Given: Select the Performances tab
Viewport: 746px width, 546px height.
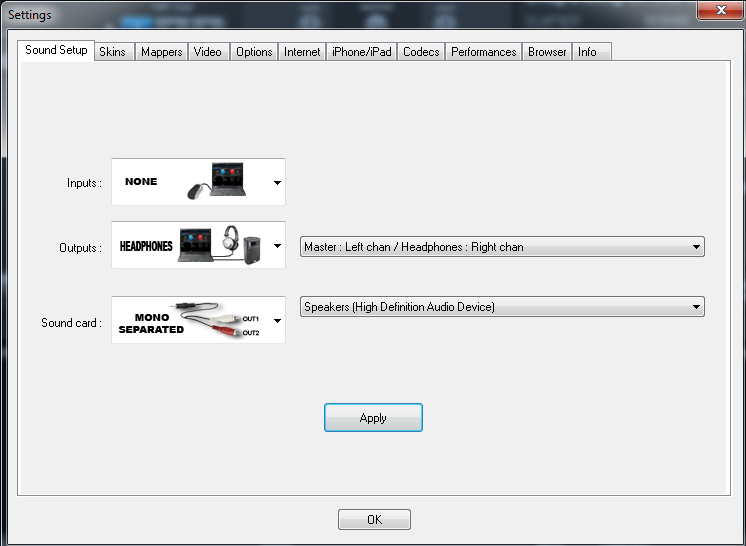Looking at the screenshot, I should click(x=484, y=52).
